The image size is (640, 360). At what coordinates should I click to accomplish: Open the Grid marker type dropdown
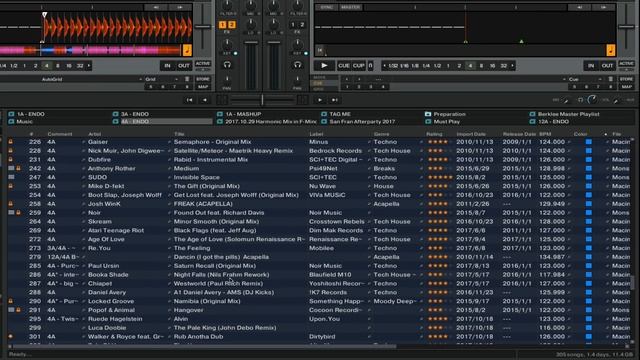pos(176,79)
